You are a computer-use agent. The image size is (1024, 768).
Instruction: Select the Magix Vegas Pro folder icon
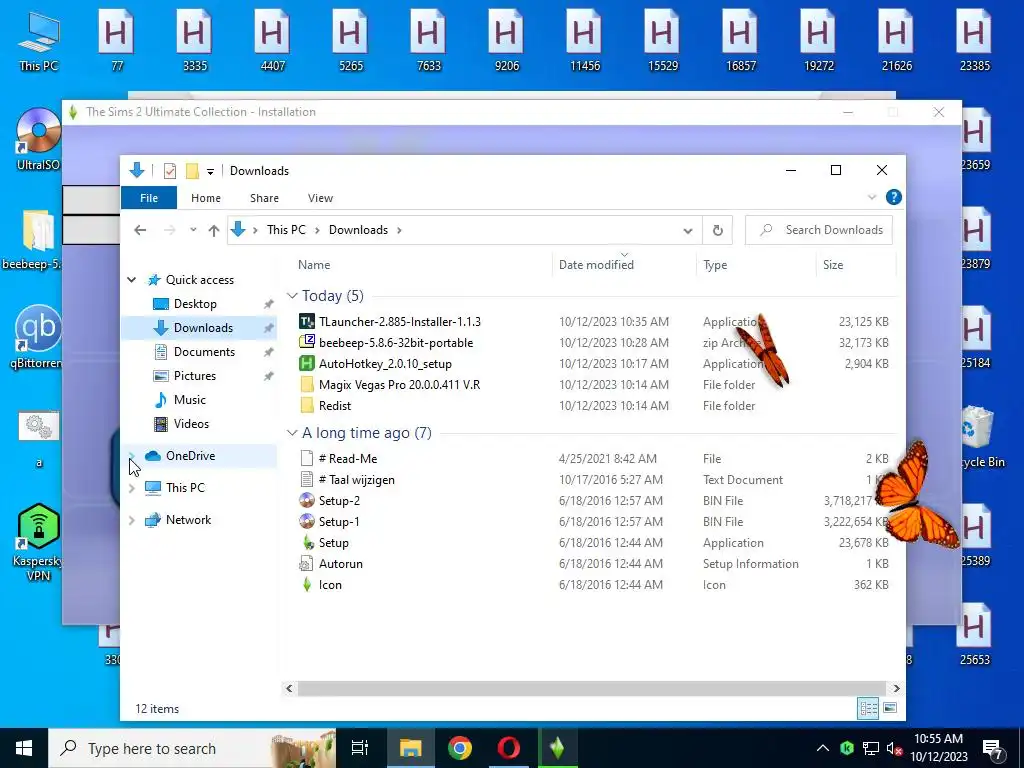307,385
